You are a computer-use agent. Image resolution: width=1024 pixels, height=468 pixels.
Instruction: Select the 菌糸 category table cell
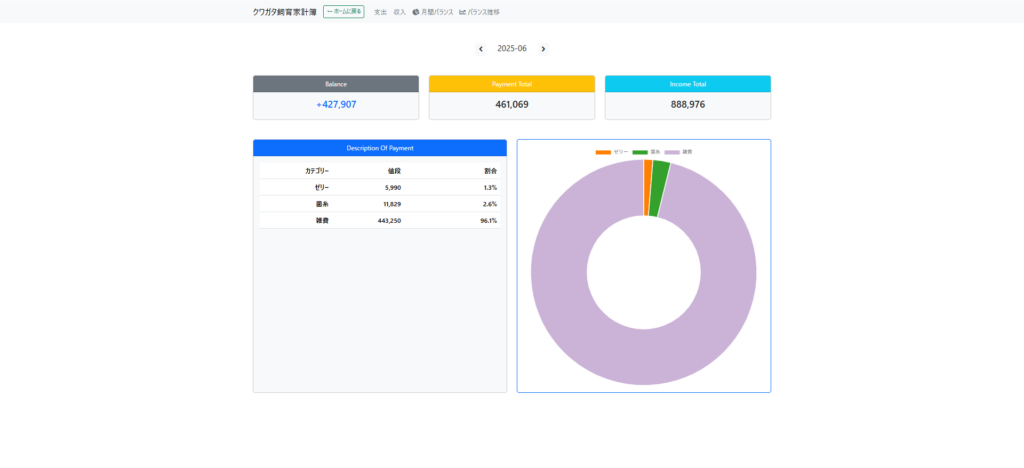pos(295,204)
